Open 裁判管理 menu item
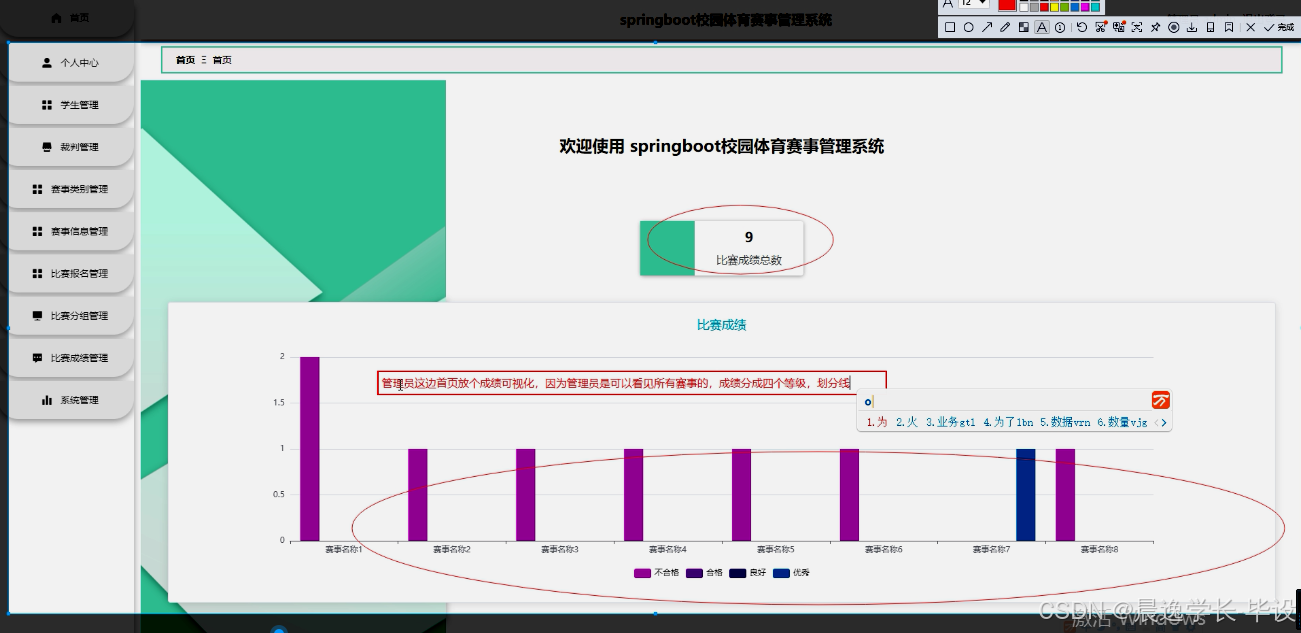 tap(70, 147)
